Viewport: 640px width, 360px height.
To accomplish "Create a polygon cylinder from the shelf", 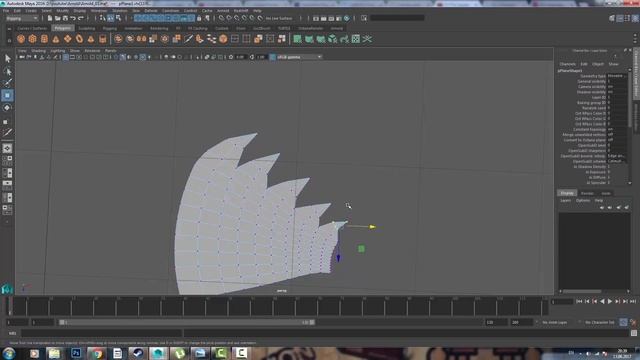I will pyautogui.click(x=44, y=39).
